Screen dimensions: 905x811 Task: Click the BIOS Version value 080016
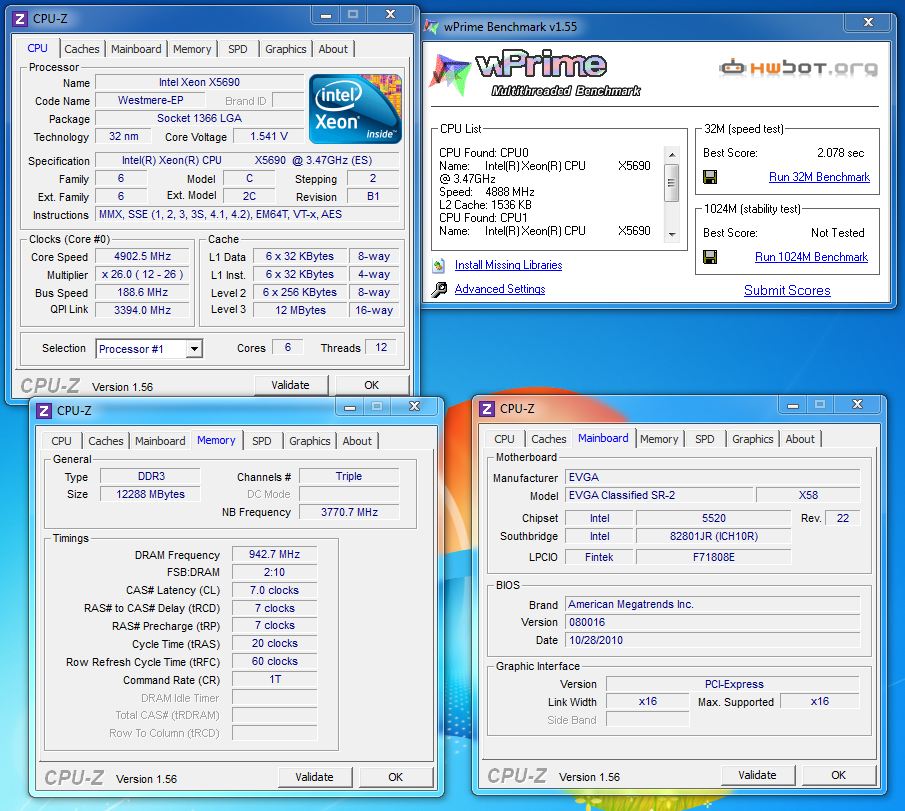click(x=712, y=622)
